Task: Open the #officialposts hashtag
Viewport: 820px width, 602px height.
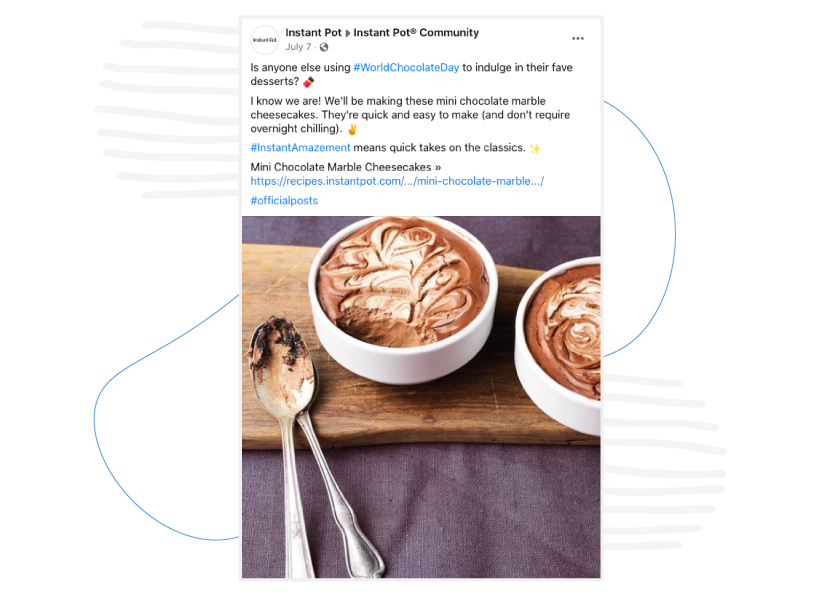Action: pyautogui.click(x=284, y=200)
